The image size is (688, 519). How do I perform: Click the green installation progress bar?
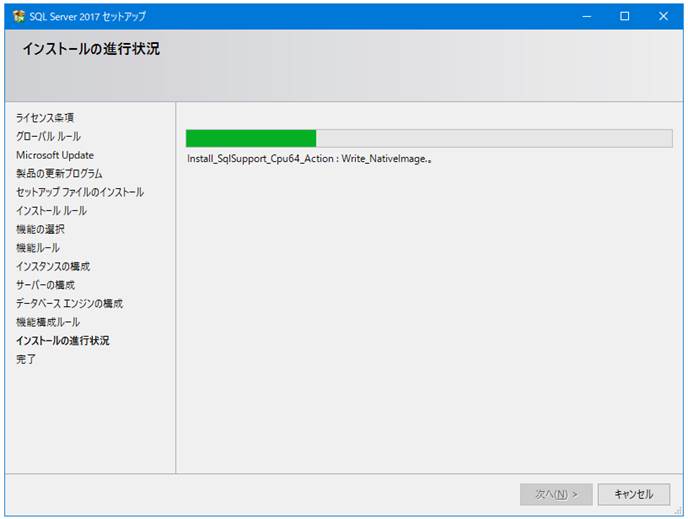click(x=429, y=138)
